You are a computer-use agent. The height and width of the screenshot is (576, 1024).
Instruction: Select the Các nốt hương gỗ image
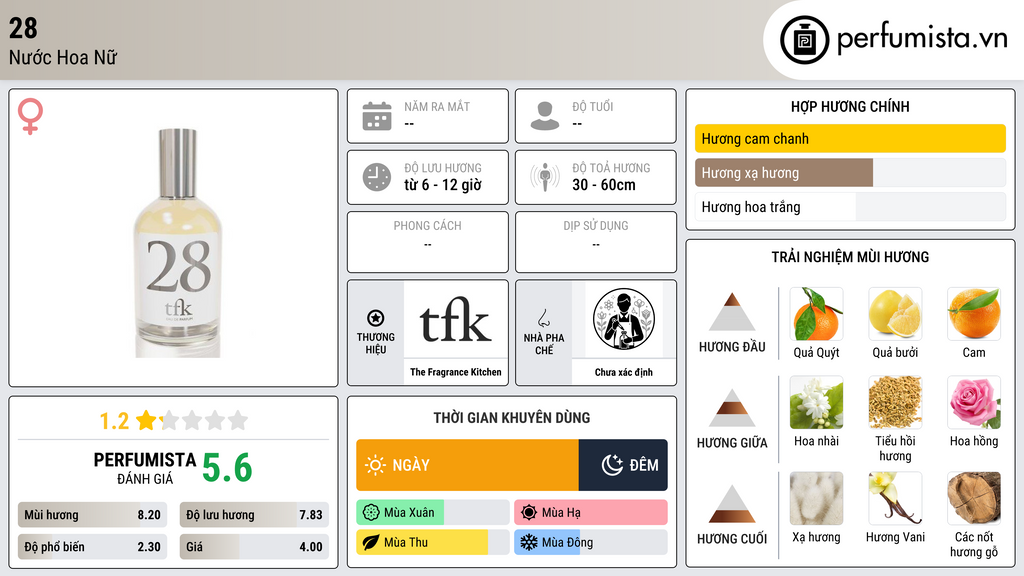pos(974,498)
